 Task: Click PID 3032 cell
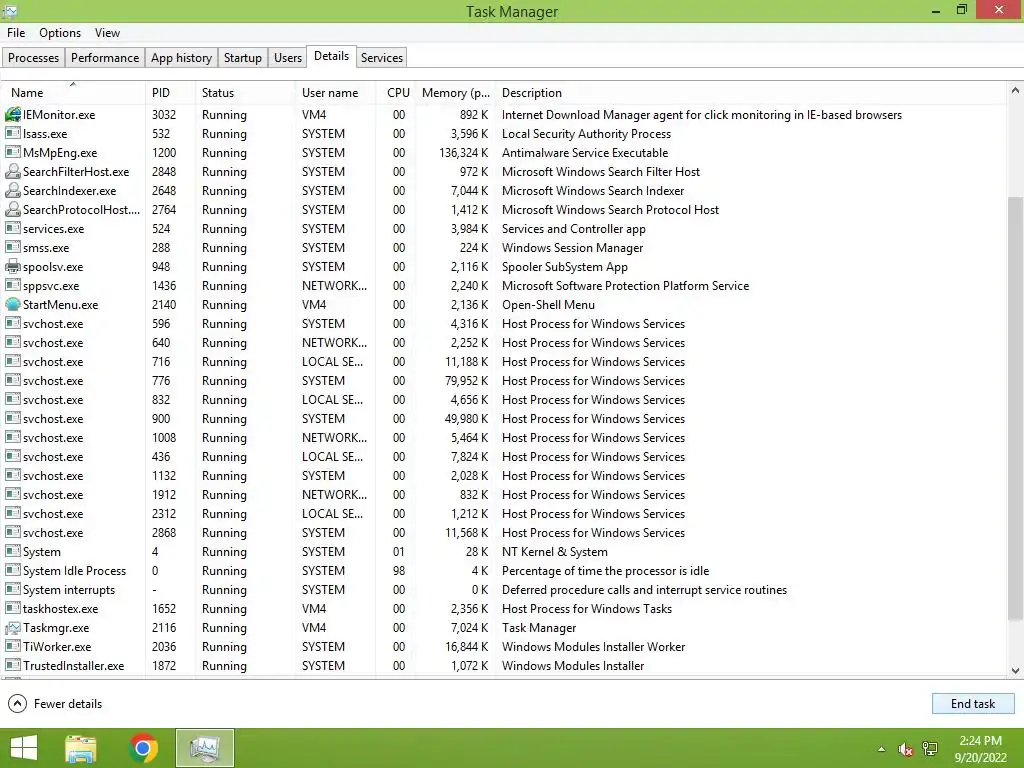pos(164,115)
